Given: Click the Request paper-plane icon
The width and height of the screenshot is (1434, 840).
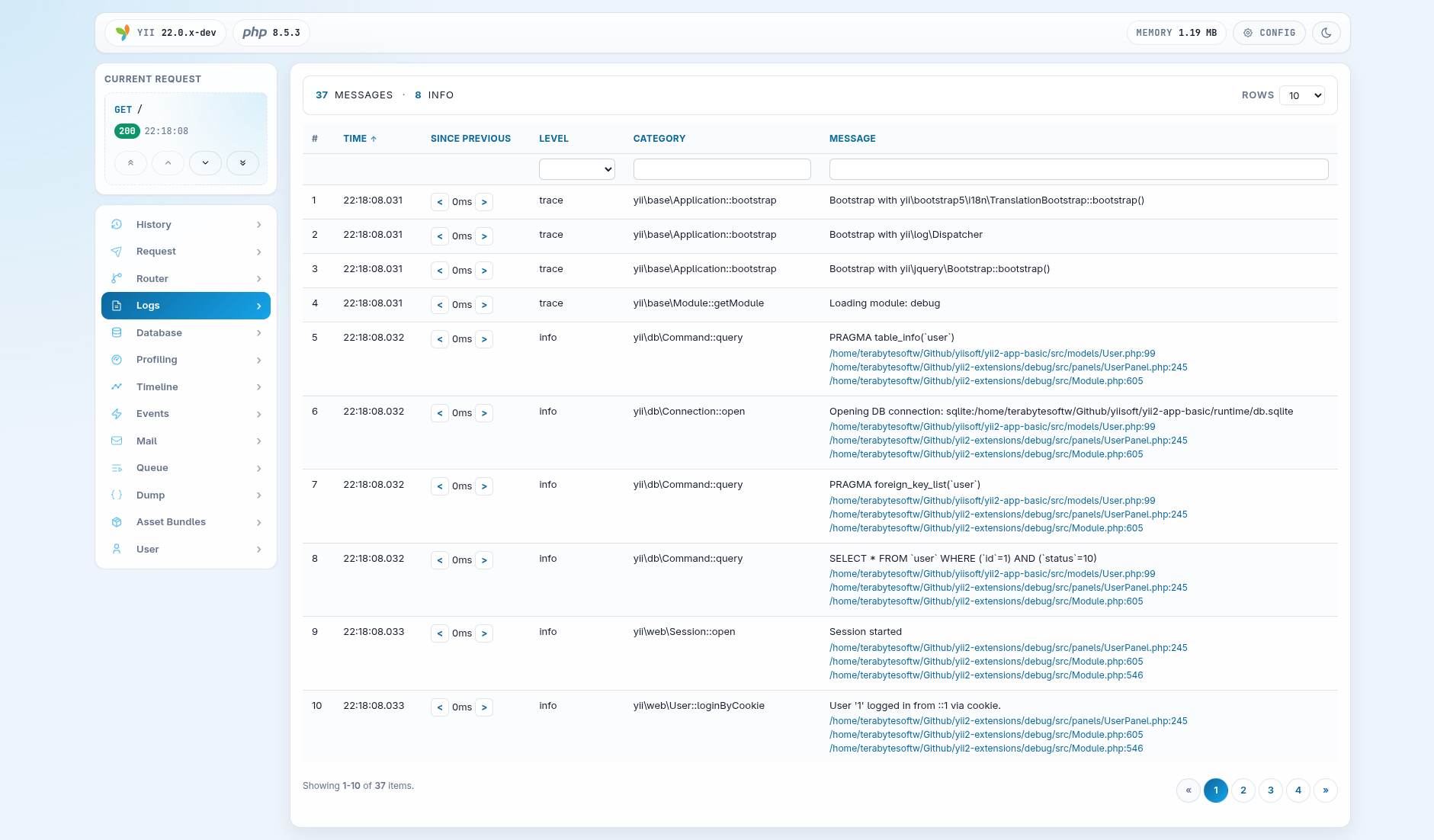Looking at the screenshot, I should [117, 252].
